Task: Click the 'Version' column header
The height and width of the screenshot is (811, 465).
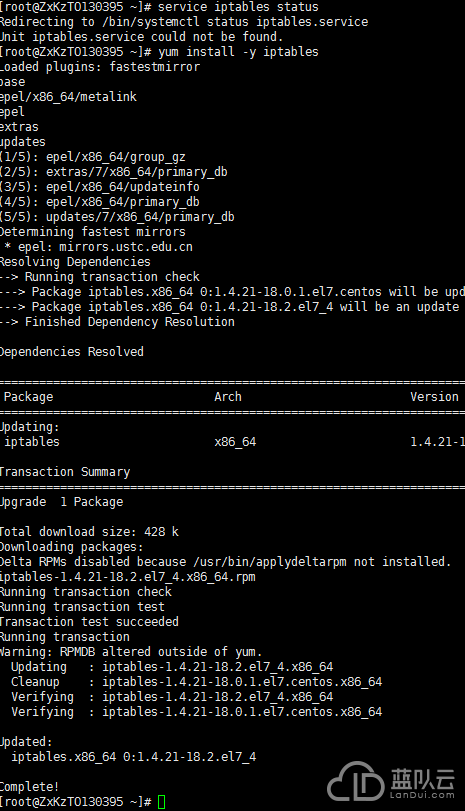Action: pyautogui.click(x=434, y=397)
